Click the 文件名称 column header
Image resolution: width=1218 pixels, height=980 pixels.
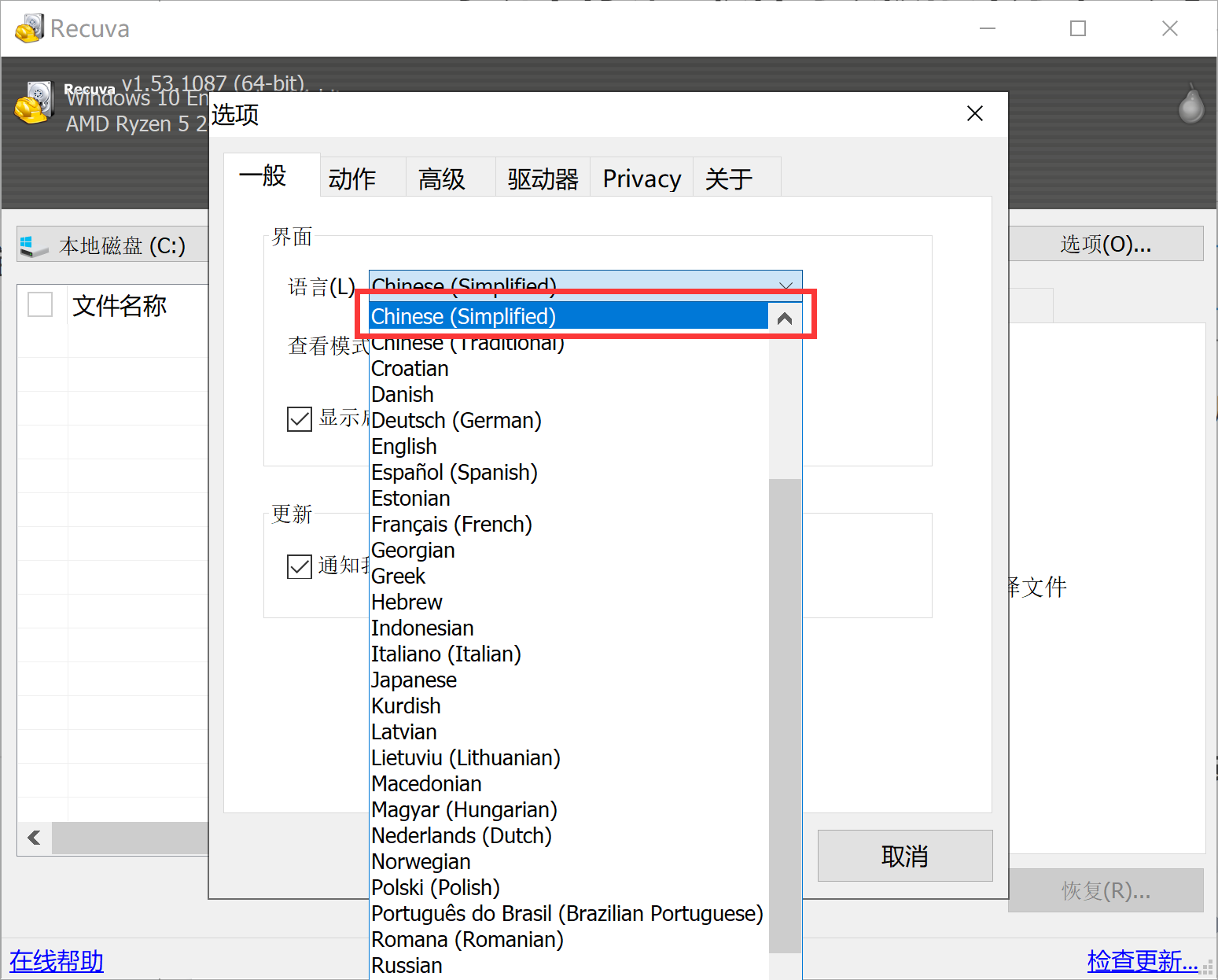click(120, 305)
